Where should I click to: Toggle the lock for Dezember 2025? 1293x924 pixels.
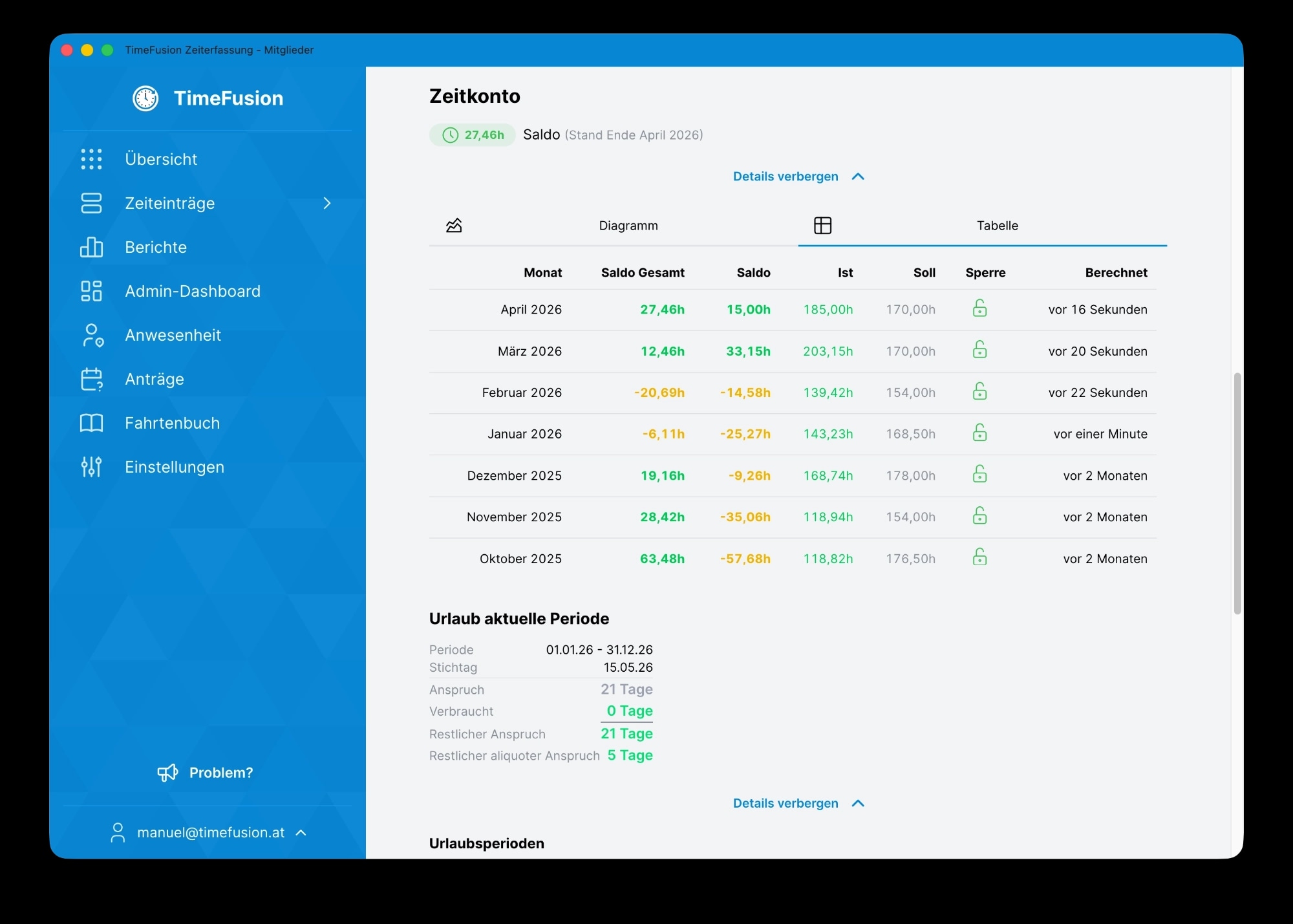tap(980, 475)
